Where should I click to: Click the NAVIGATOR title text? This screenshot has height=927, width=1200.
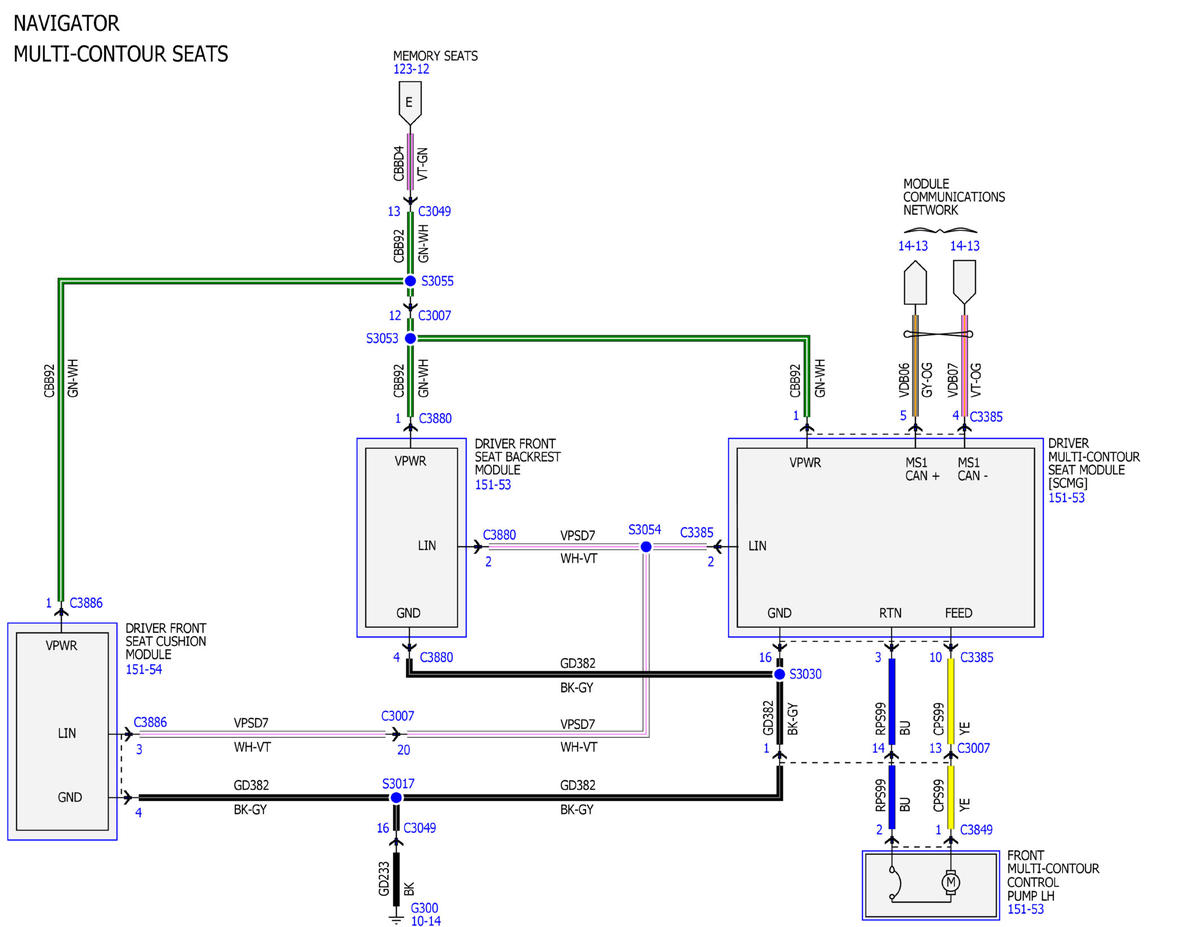[x=66, y=23]
